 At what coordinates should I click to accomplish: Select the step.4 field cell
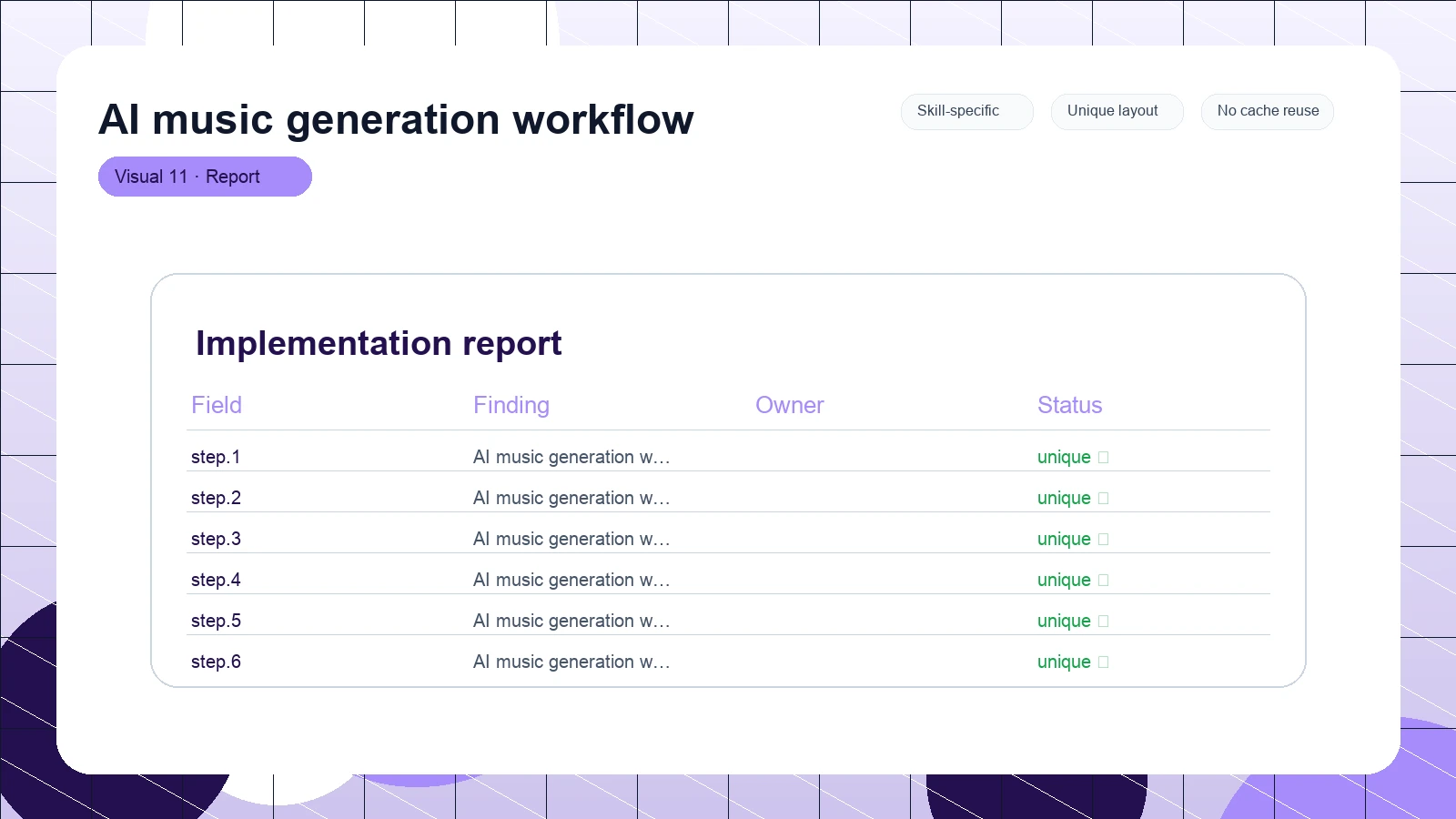click(x=216, y=580)
